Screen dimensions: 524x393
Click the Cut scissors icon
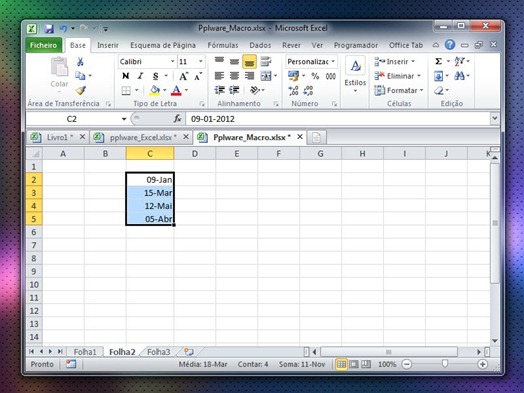(80, 61)
